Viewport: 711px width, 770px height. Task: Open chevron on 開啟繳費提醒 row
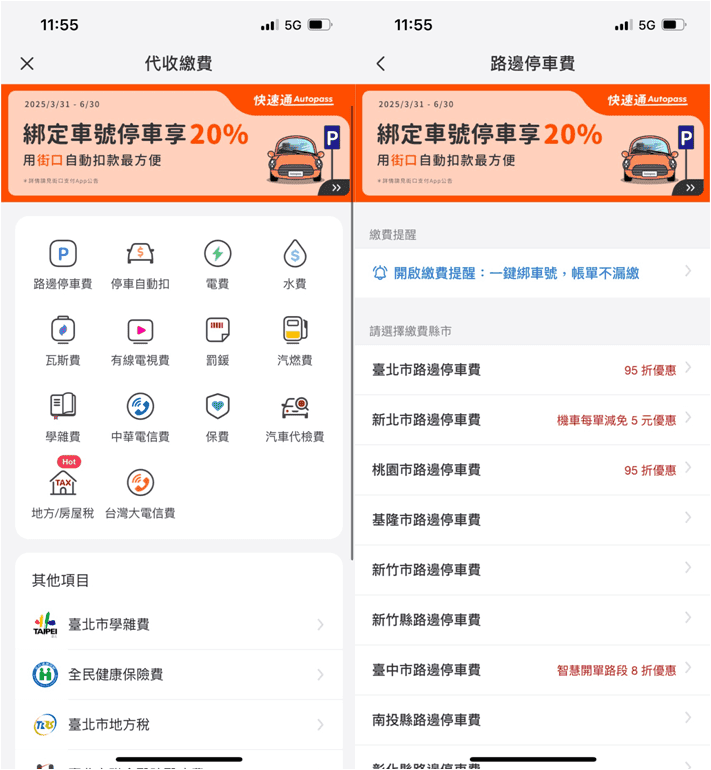688,271
